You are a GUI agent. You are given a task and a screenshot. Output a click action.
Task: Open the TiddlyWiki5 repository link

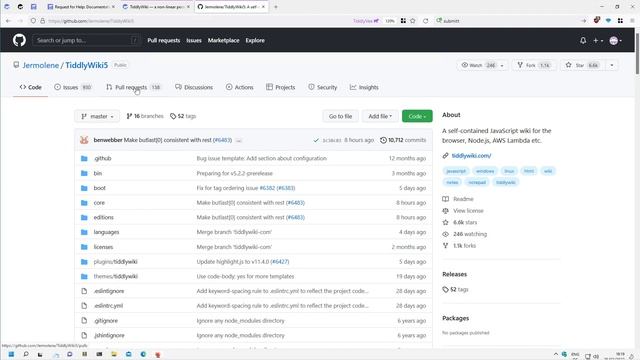coord(87,65)
